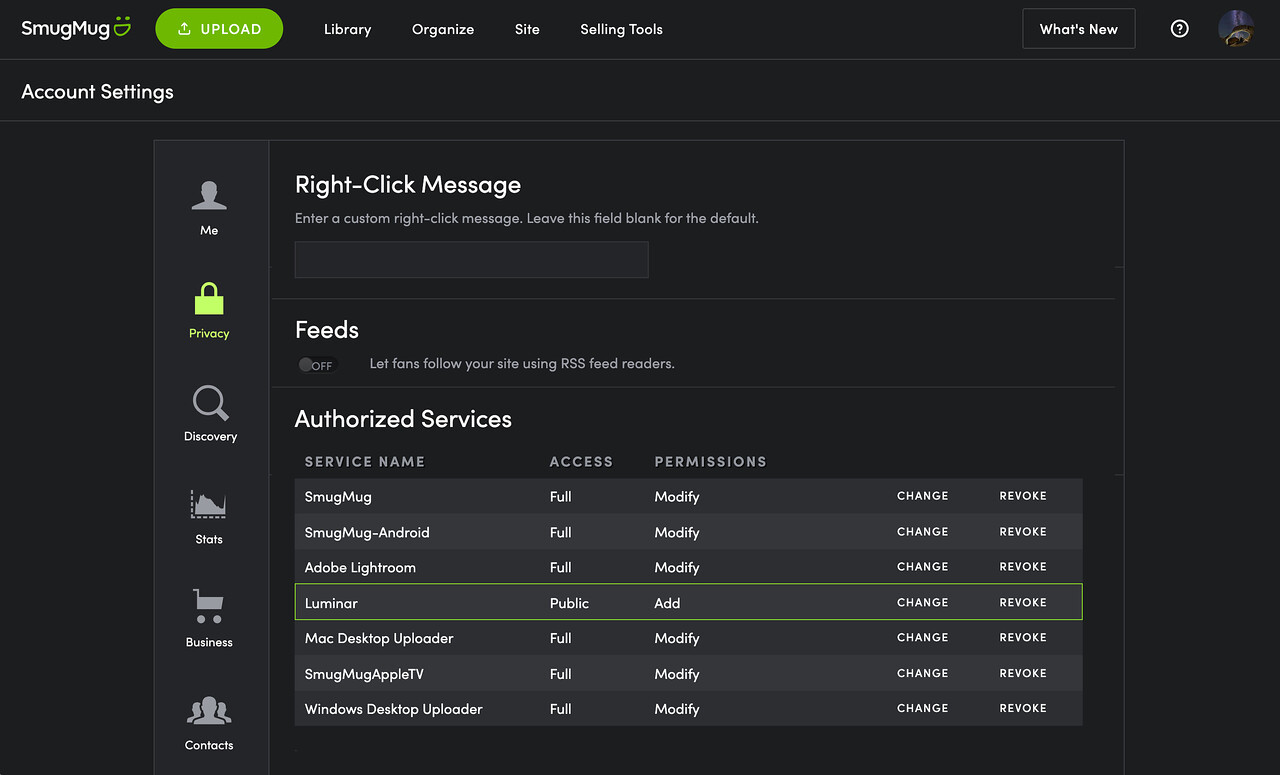Open What's New button
The image size is (1280, 775).
[1079, 29]
